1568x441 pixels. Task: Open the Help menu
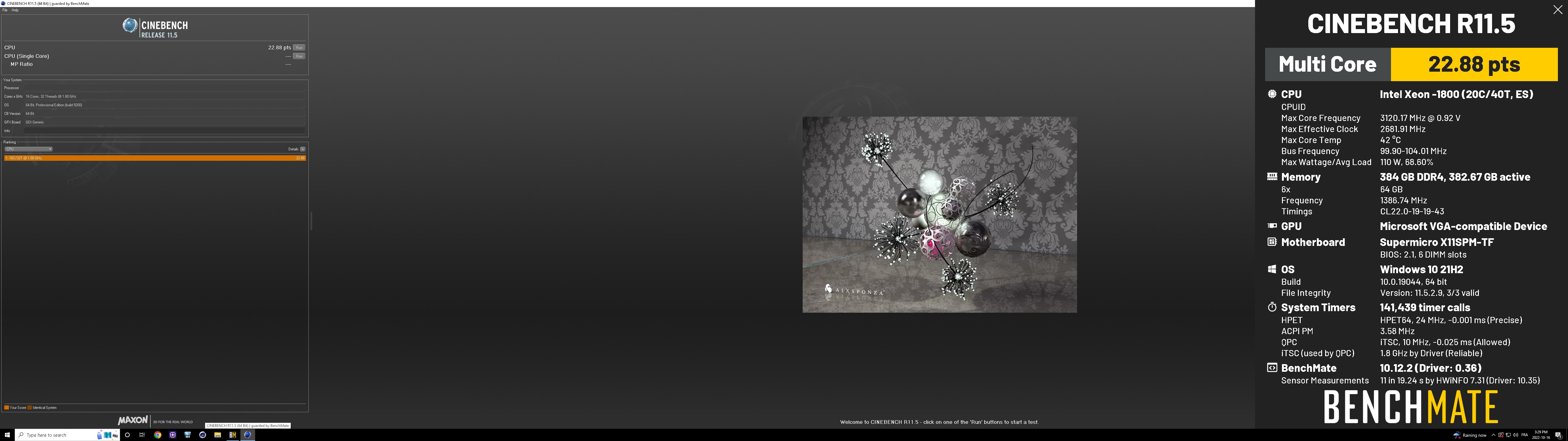(x=15, y=10)
